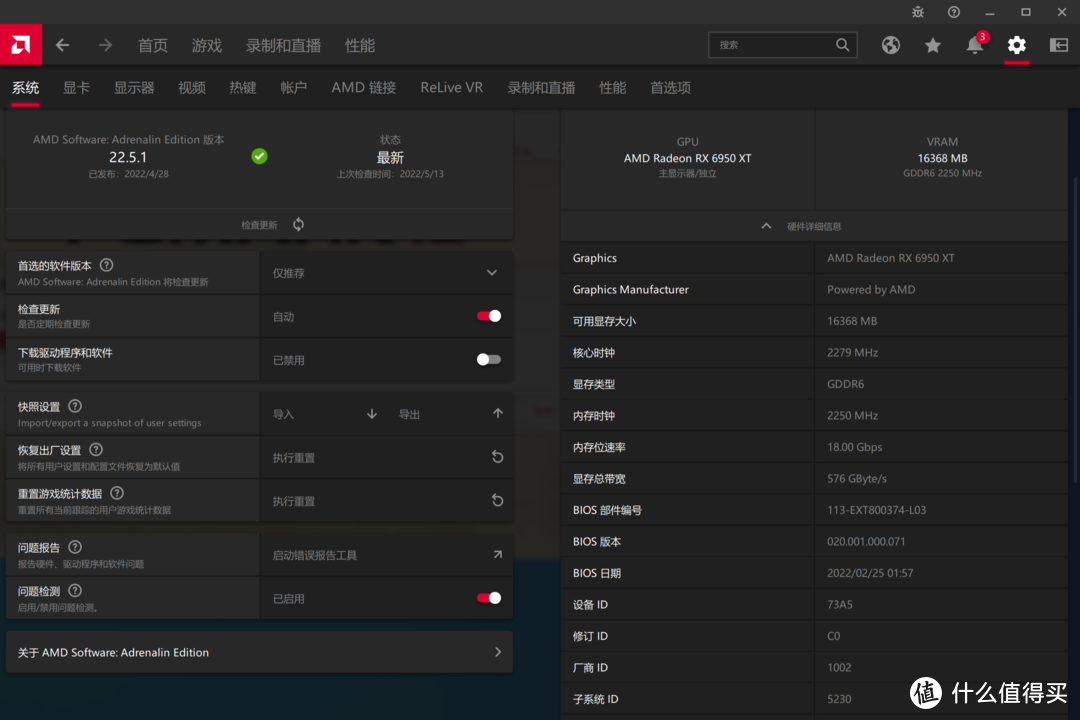Switch to the 游戏 tab
This screenshot has width=1080, height=720.
(206, 45)
